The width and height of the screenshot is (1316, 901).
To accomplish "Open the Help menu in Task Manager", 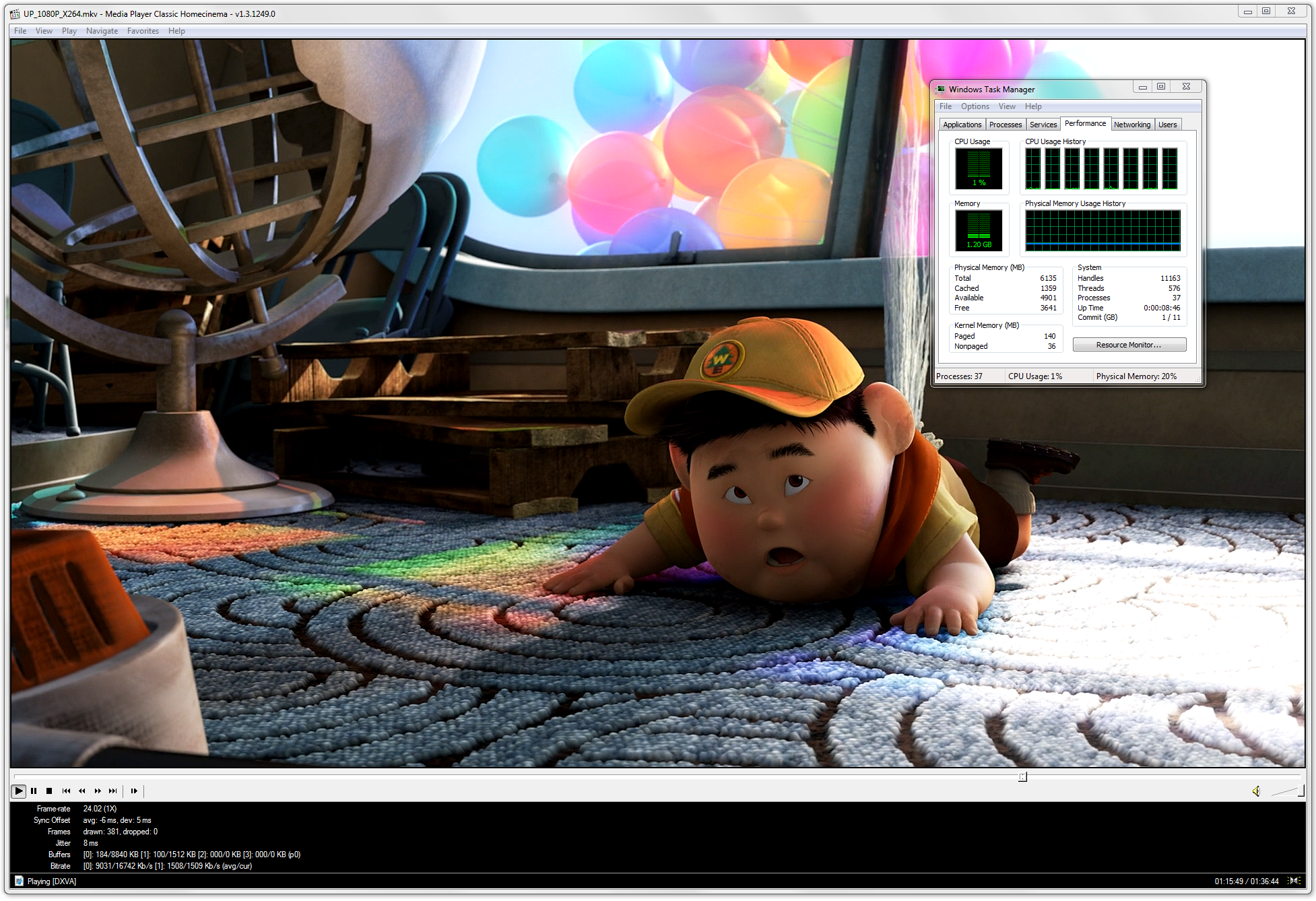I will click(x=1033, y=106).
